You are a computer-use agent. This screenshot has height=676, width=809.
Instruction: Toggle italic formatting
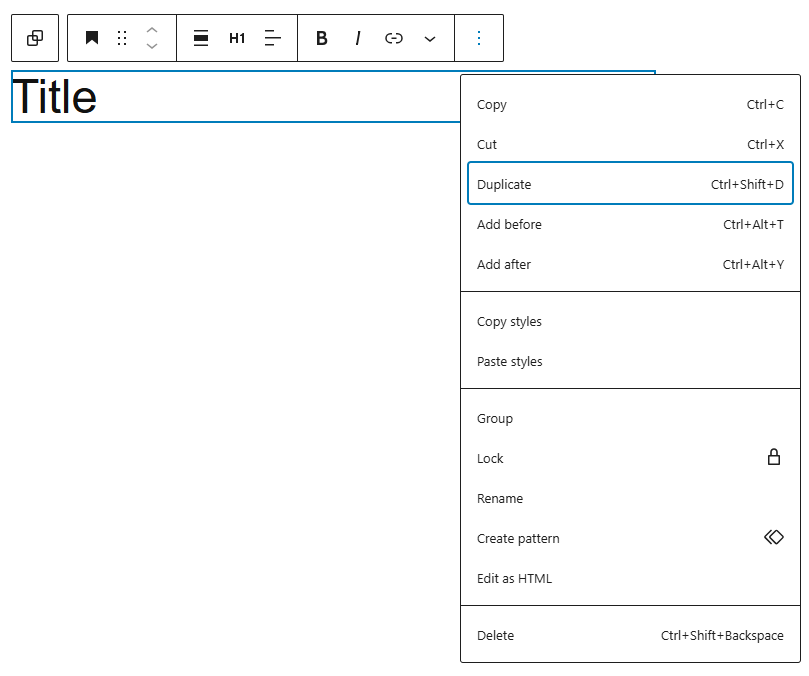(x=357, y=38)
